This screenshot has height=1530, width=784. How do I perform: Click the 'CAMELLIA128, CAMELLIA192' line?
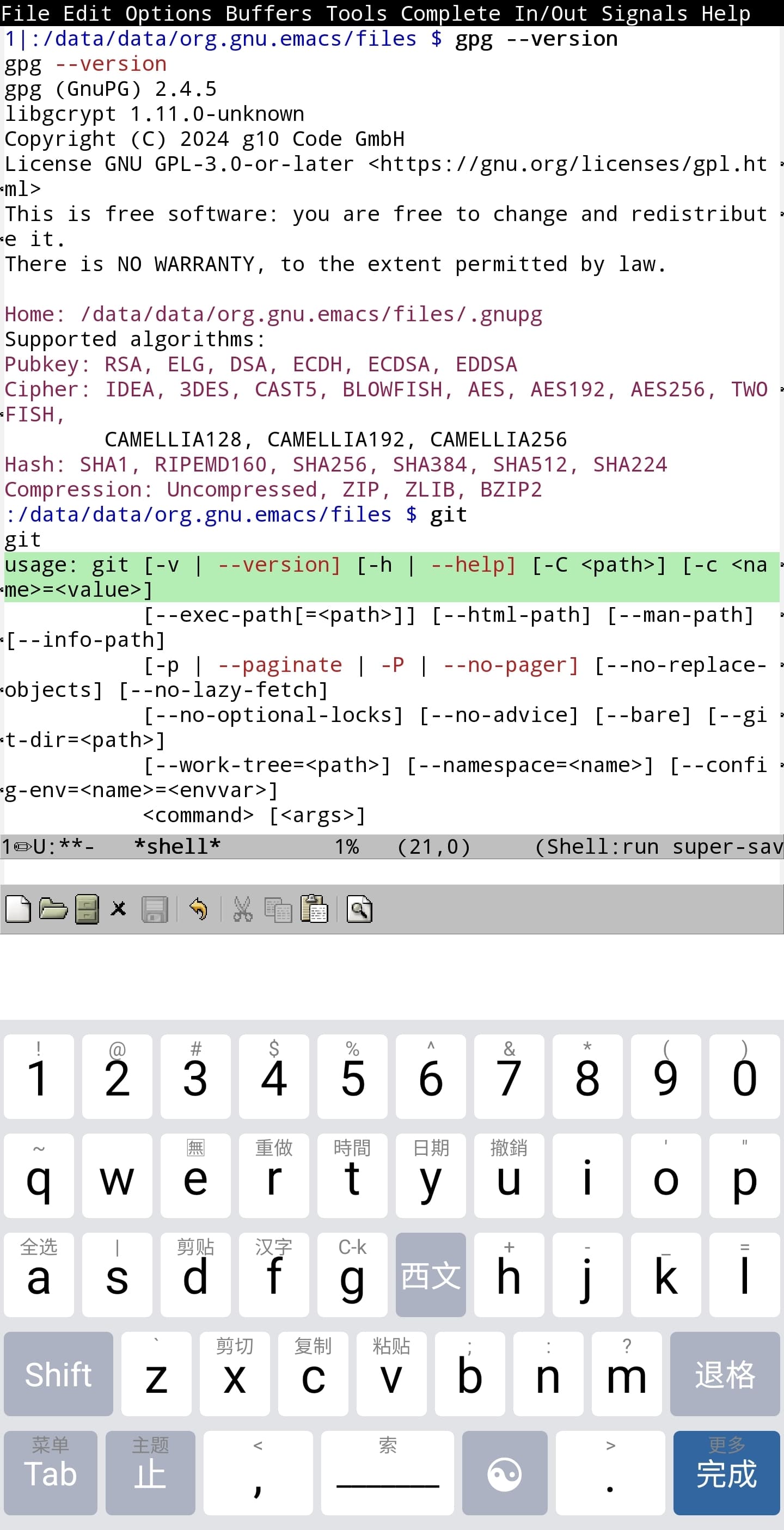[x=335, y=439]
